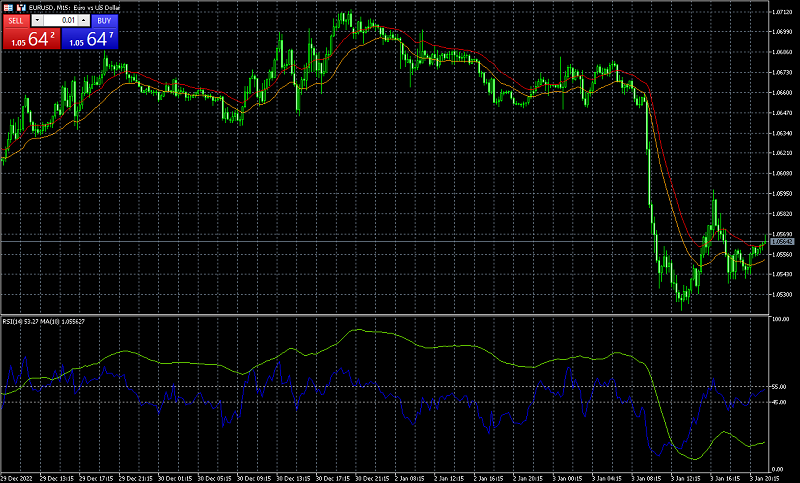Click the blue buy price 1.05 64 panel

(x=88, y=40)
